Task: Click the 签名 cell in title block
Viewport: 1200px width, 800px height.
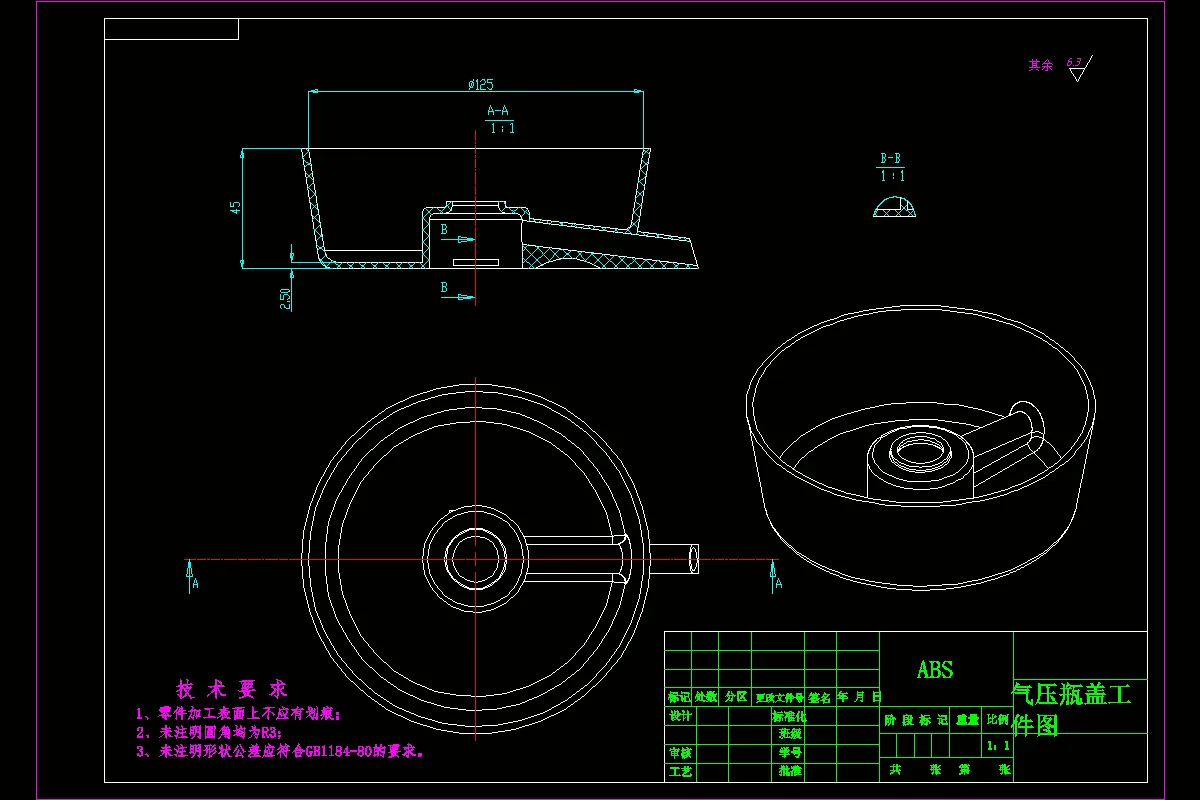Action: 820,697
